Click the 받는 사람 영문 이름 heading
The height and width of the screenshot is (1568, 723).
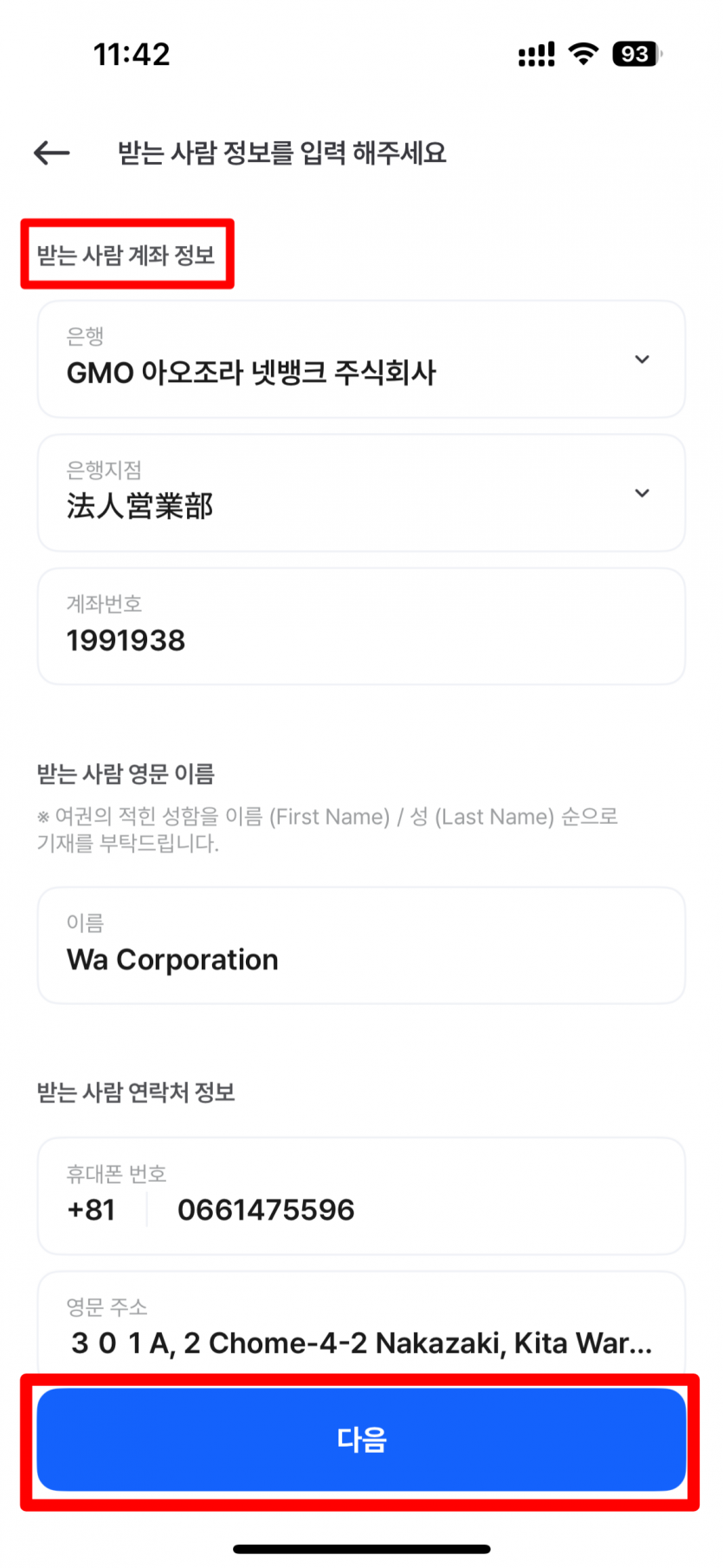[126, 774]
